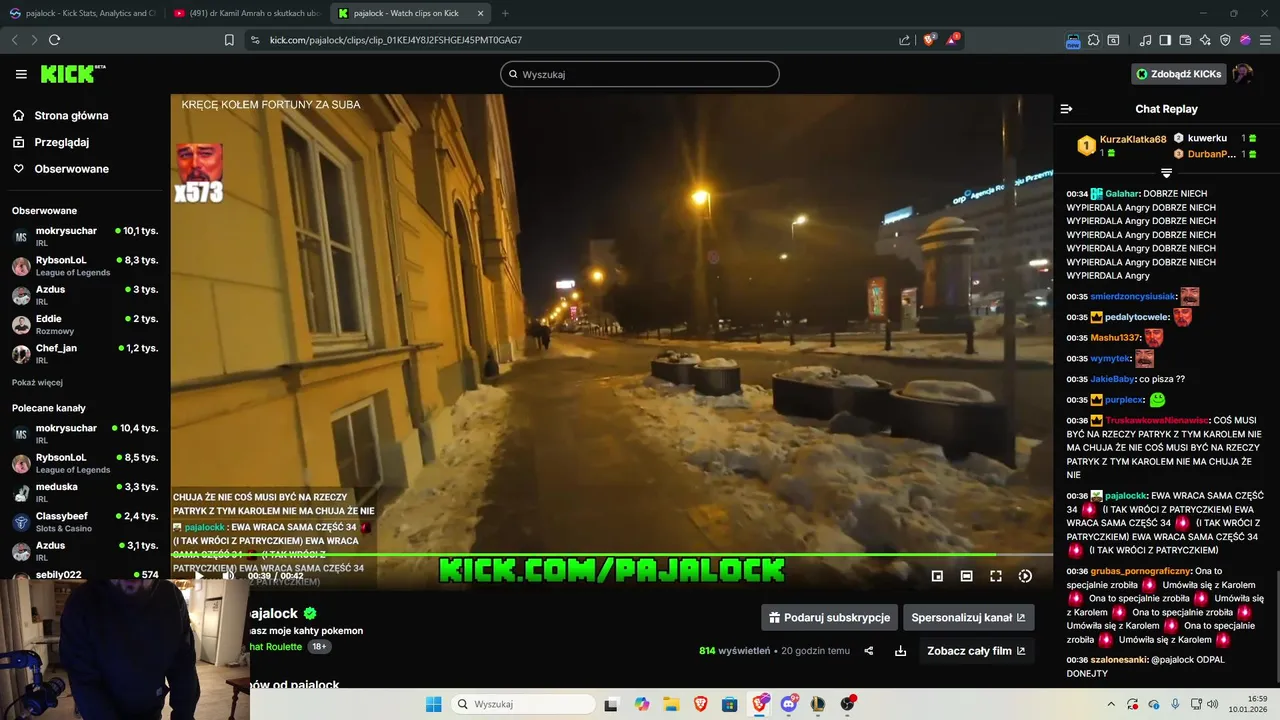
Task: Open Obserwowane in the sidebar
Action: 71,169
